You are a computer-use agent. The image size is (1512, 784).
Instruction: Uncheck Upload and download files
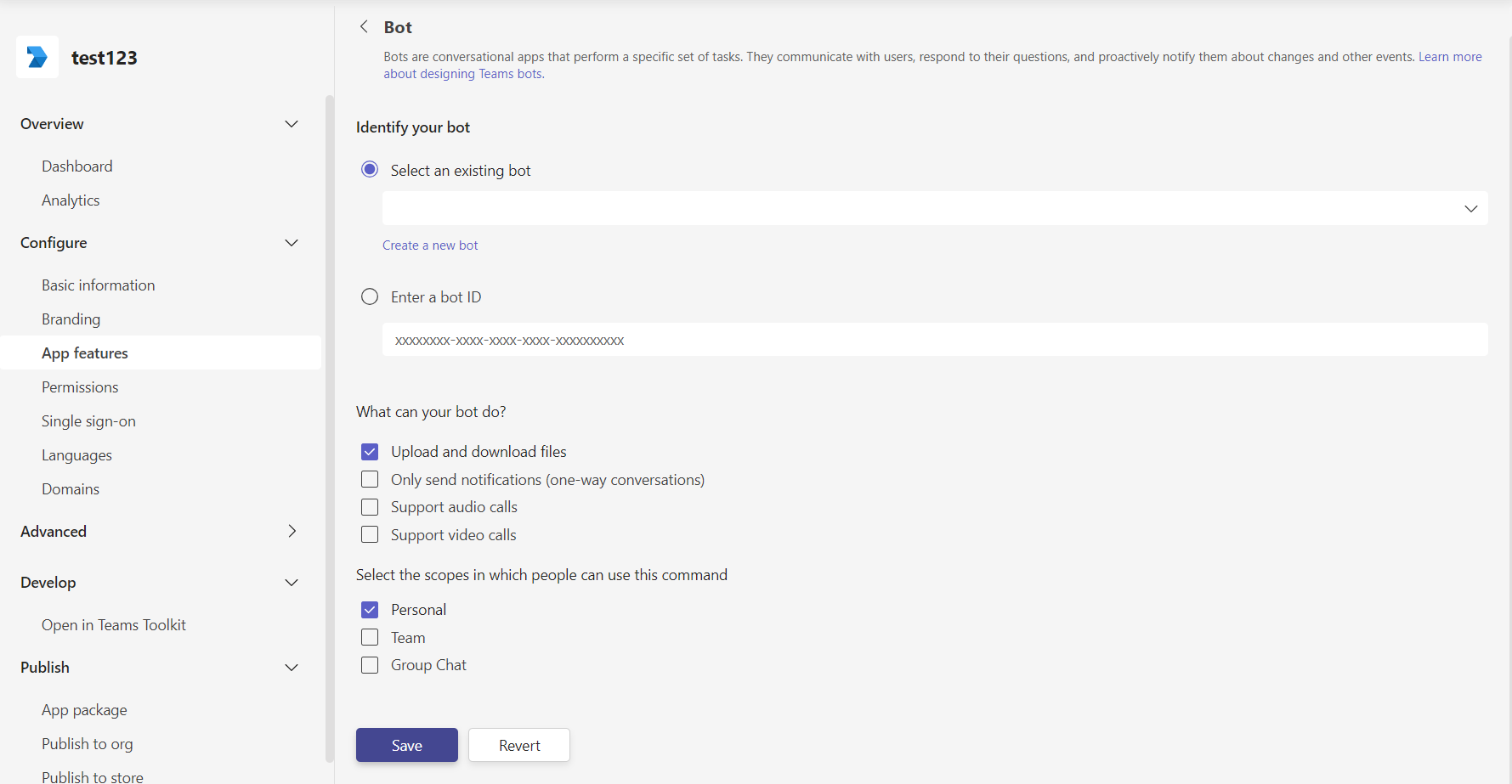(x=370, y=451)
